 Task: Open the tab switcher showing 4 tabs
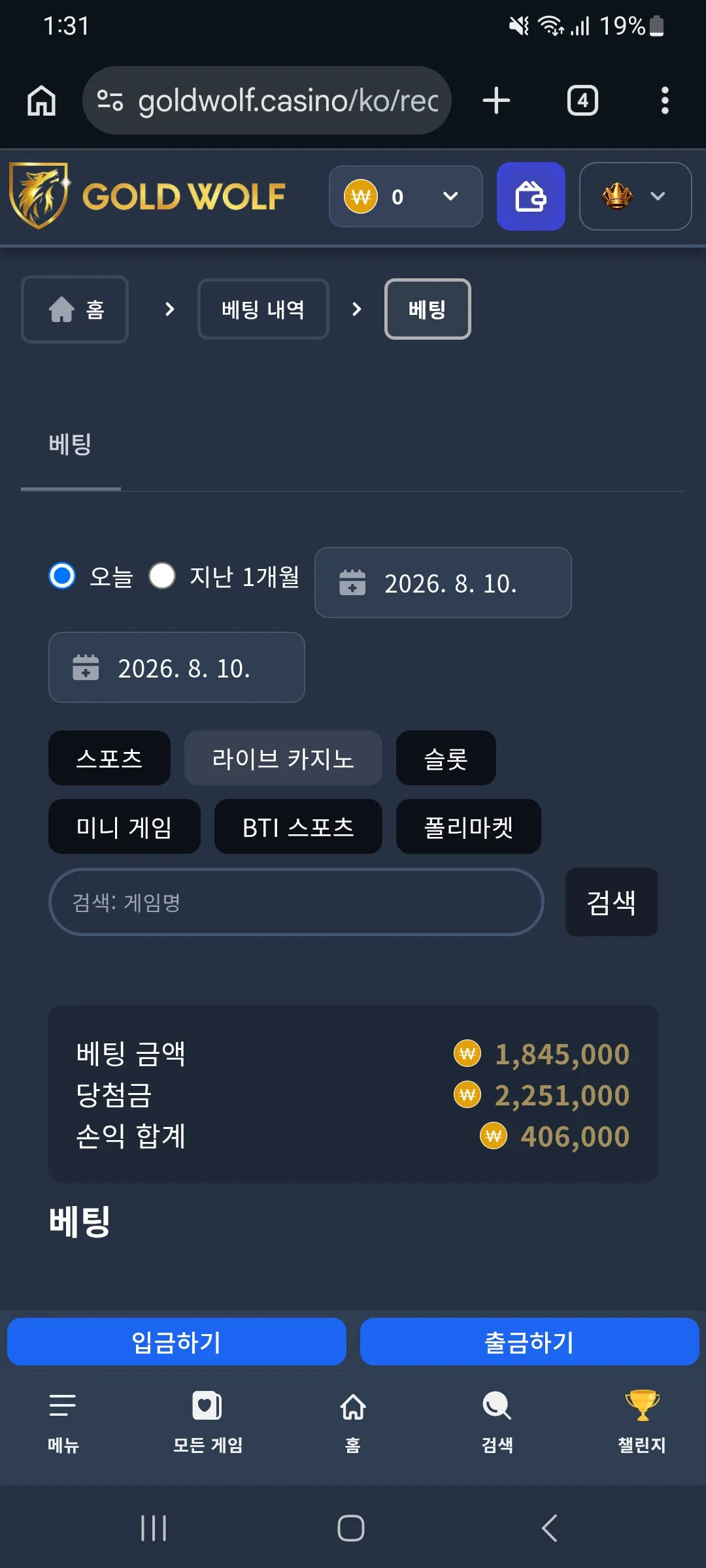(x=582, y=101)
